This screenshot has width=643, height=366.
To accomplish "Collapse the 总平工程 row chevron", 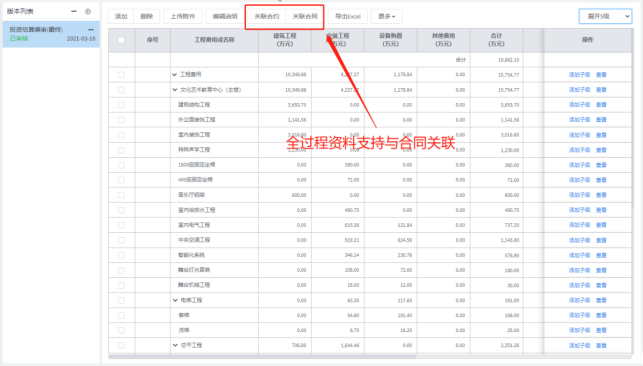I will coord(175,346).
